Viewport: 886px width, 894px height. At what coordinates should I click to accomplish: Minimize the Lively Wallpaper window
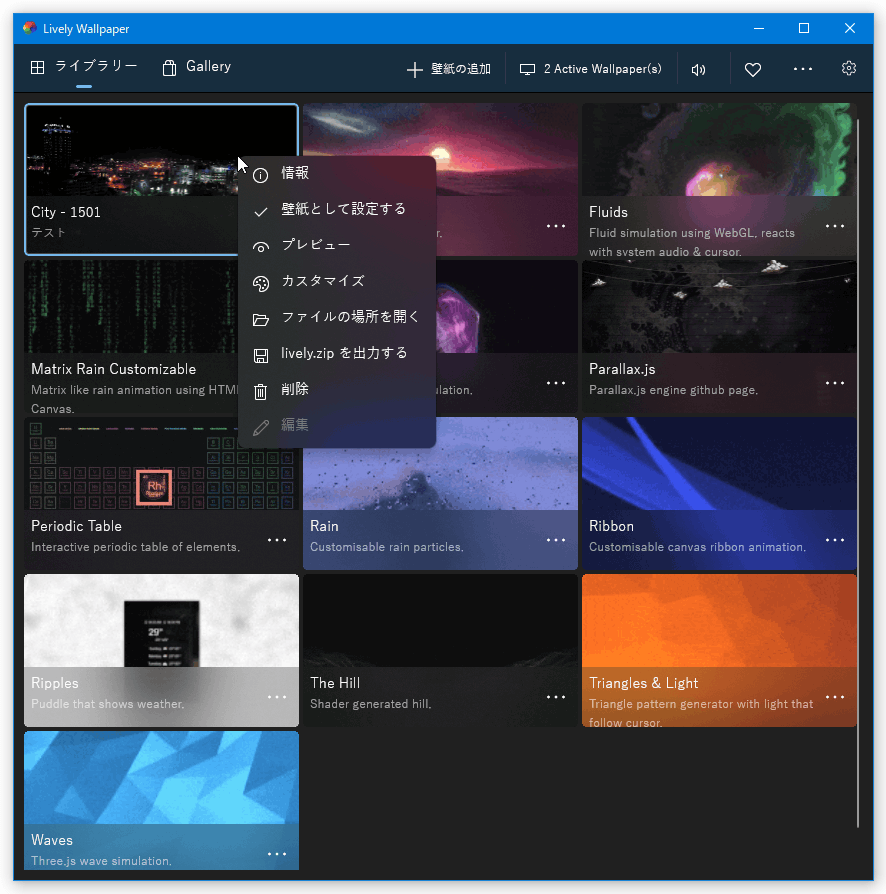tap(759, 29)
